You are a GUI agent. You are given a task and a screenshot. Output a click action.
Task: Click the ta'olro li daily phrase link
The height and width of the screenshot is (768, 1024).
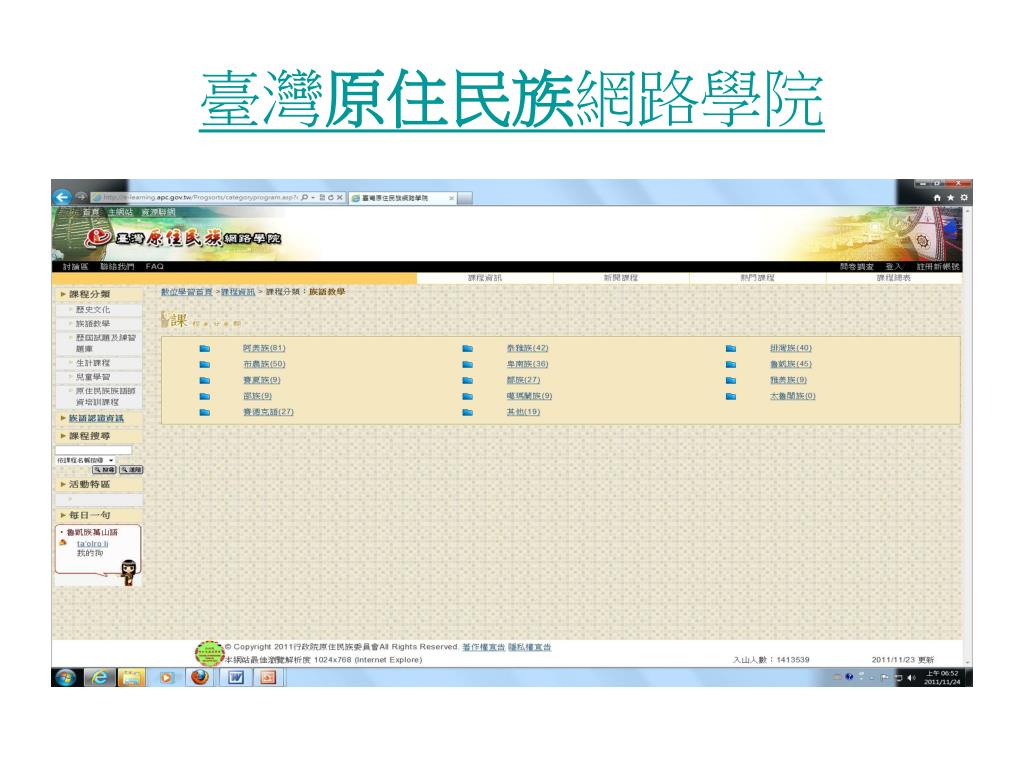(93, 543)
